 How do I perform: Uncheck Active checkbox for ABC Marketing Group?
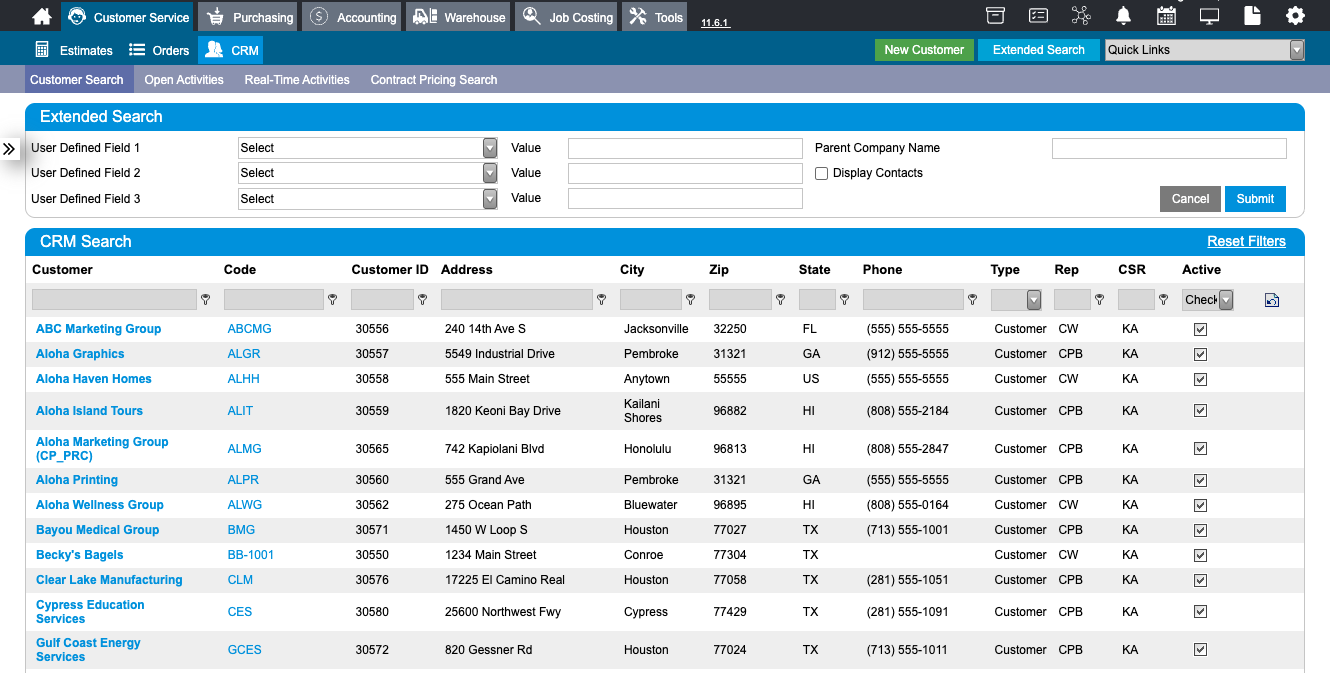[x=1200, y=329]
